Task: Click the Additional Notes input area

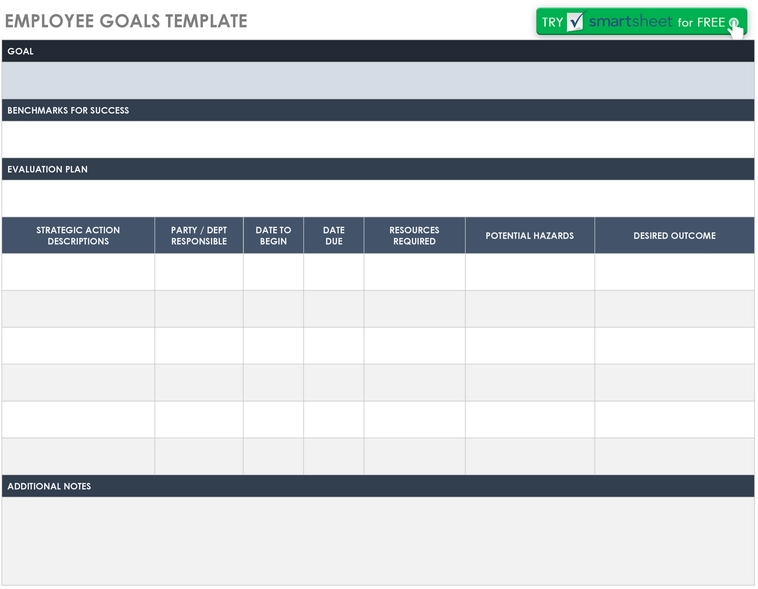Action: pyautogui.click(x=378, y=541)
